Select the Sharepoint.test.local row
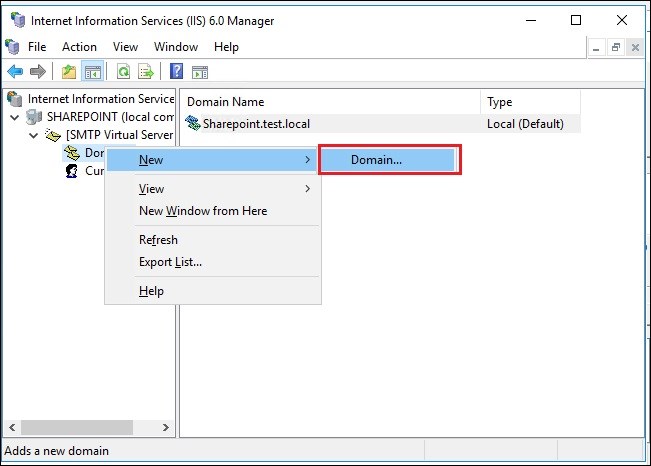This screenshot has width=651, height=466. (382, 124)
